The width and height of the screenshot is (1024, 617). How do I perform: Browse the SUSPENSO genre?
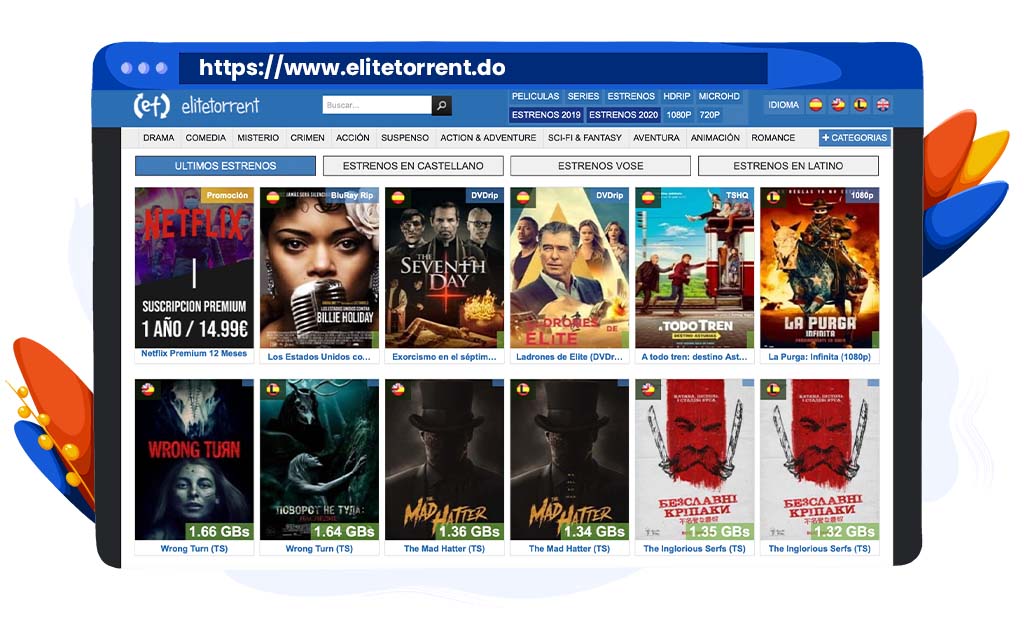pyautogui.click(x=405, y=138)
